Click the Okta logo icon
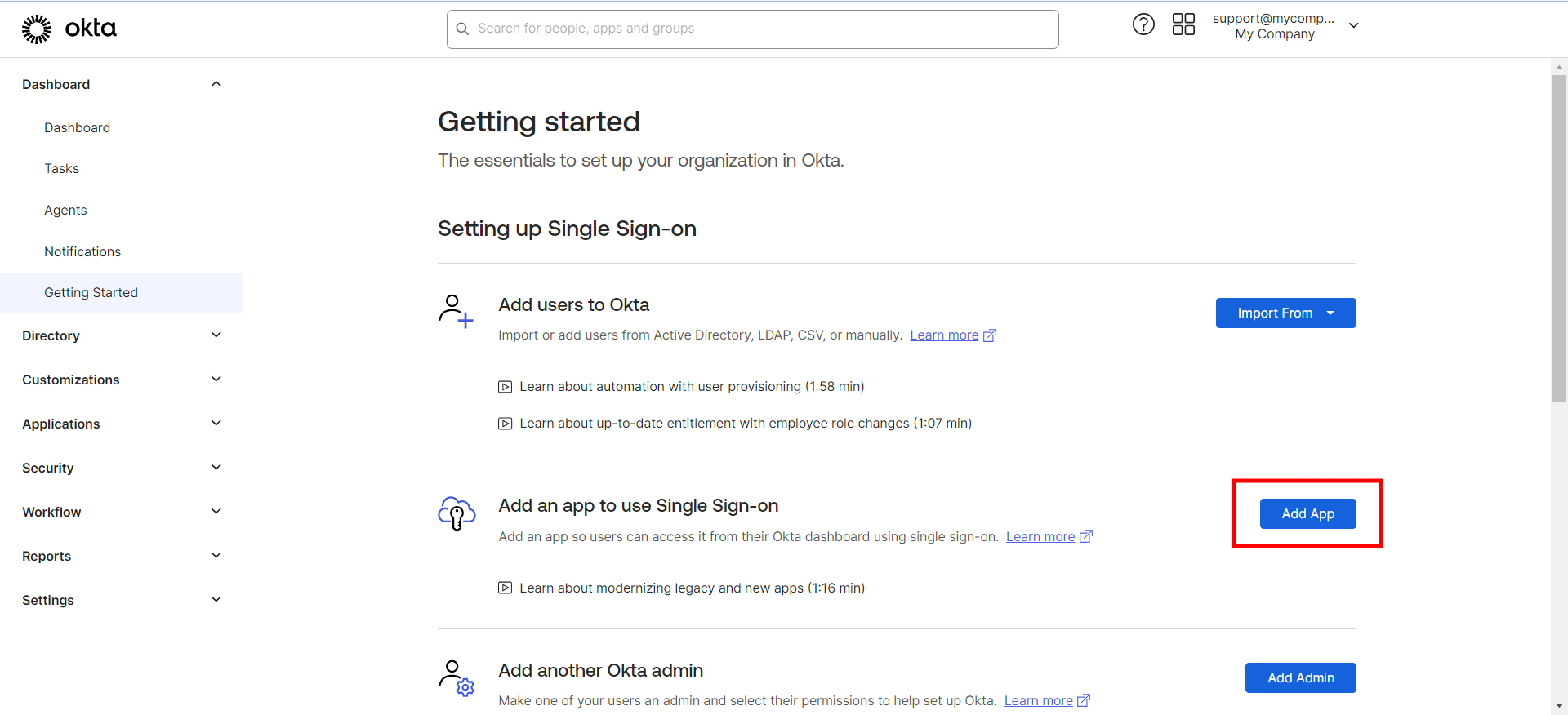Image resolution: width=1568 pixels, height=715 pixels. [37, 29]
